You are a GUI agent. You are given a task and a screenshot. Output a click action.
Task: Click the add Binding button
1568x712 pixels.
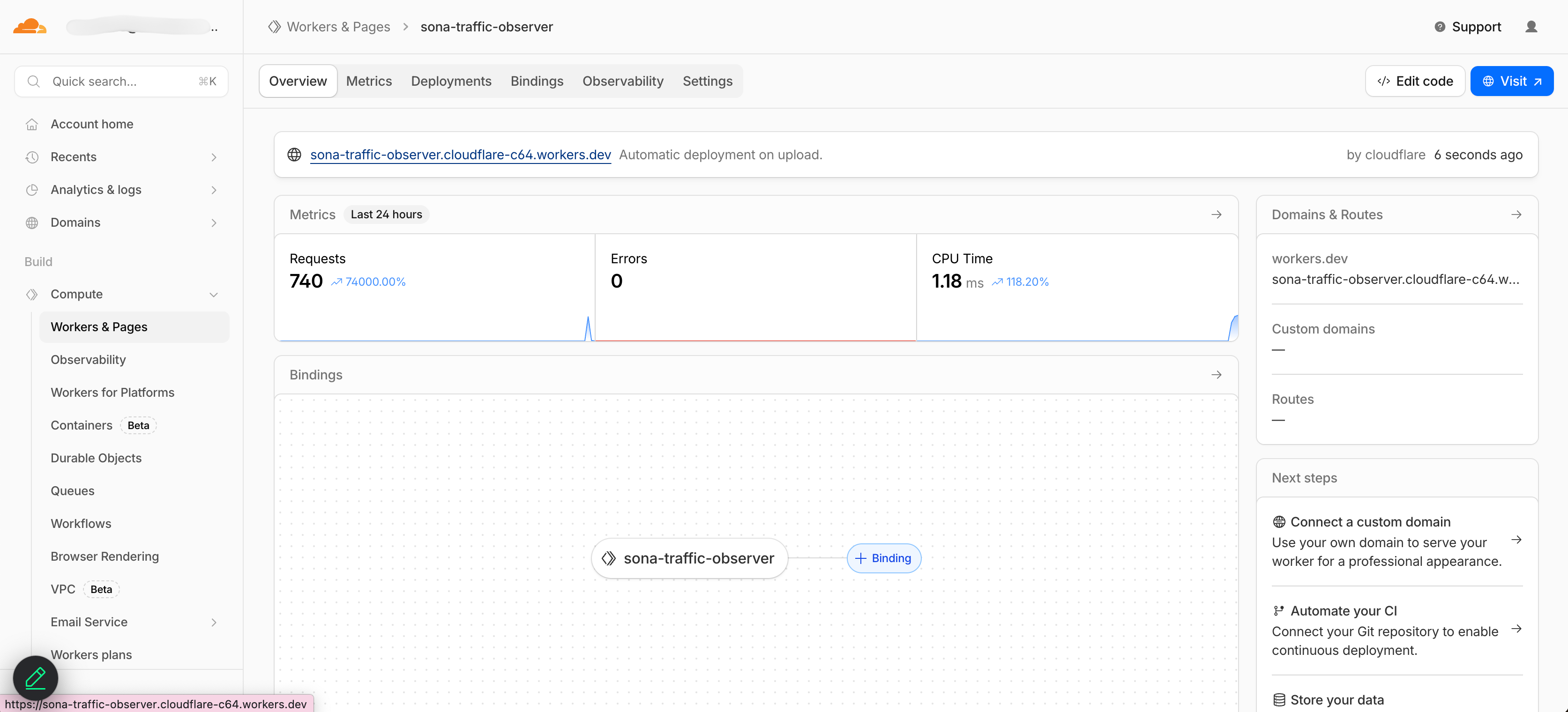tap(883, 558)
